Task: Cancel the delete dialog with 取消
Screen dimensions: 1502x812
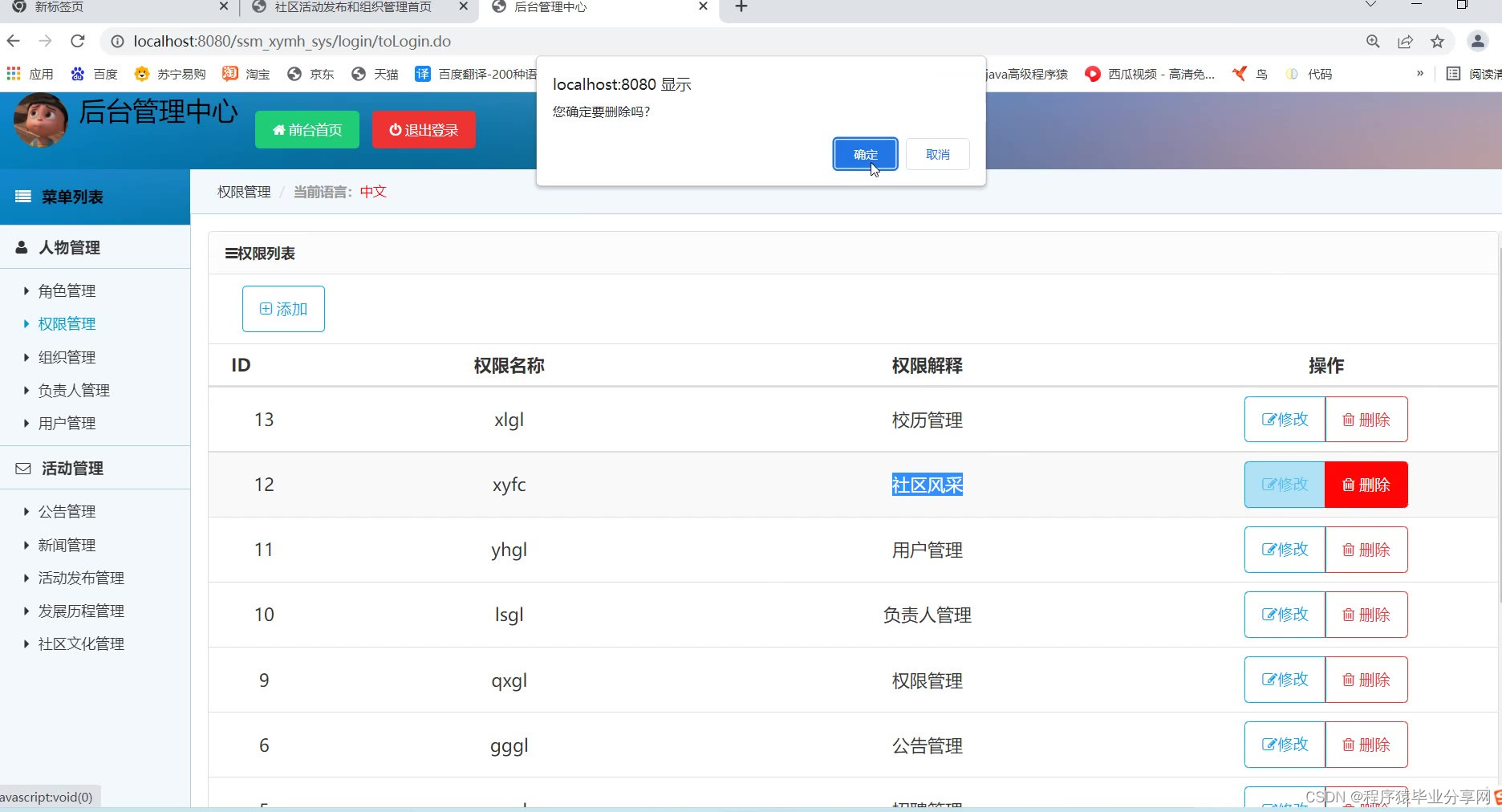Action: (937, 154)
